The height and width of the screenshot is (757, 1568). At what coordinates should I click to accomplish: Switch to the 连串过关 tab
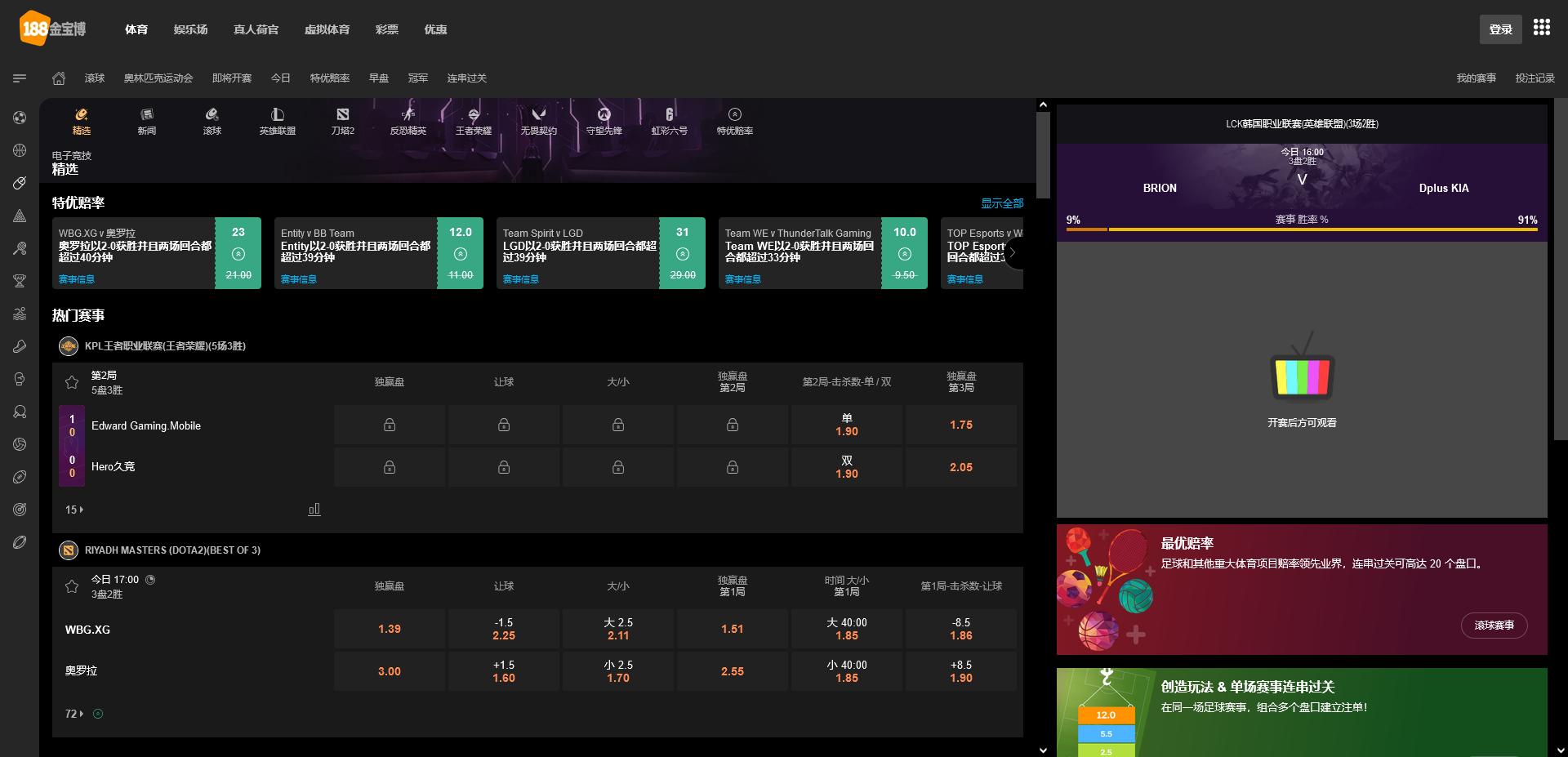click(x=467, y=78)
